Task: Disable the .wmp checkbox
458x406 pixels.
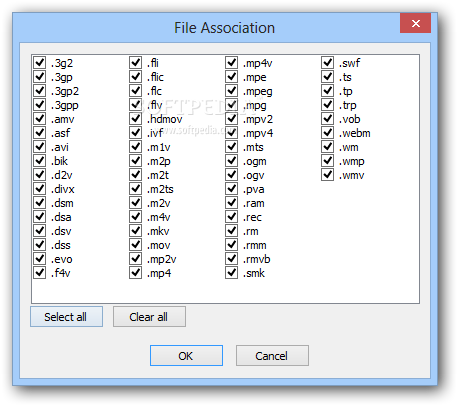Action: (328, 161)
